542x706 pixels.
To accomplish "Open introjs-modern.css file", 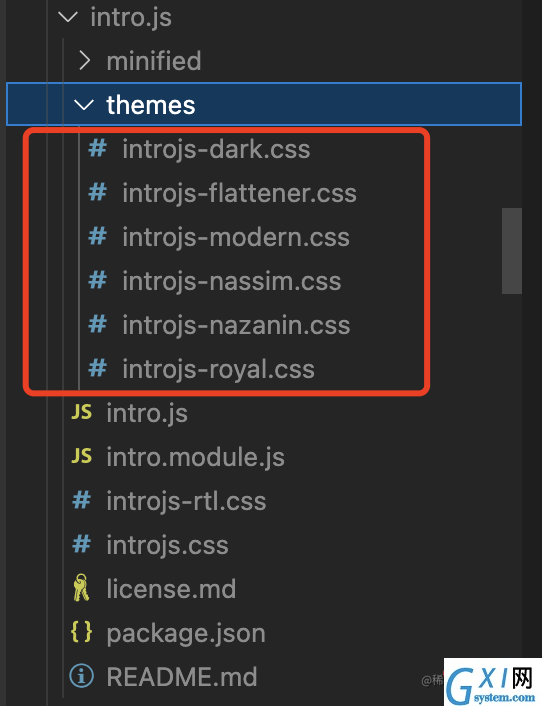I will [x=236, y=237].
